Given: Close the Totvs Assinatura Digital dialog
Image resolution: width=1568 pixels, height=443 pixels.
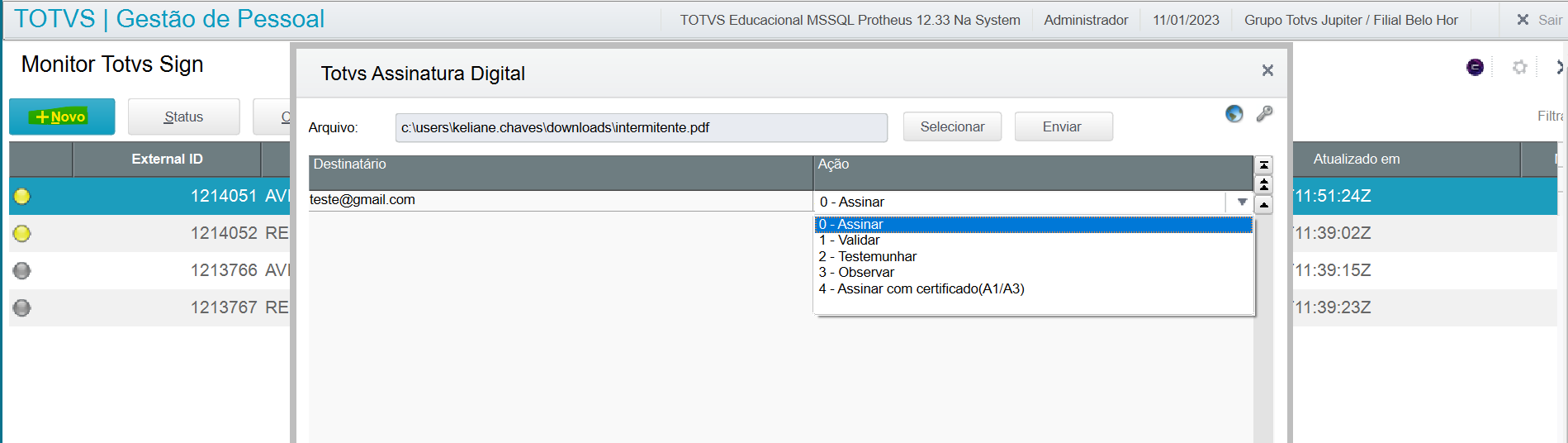Looking at the screenshot, I should (x=1267, y=71).
